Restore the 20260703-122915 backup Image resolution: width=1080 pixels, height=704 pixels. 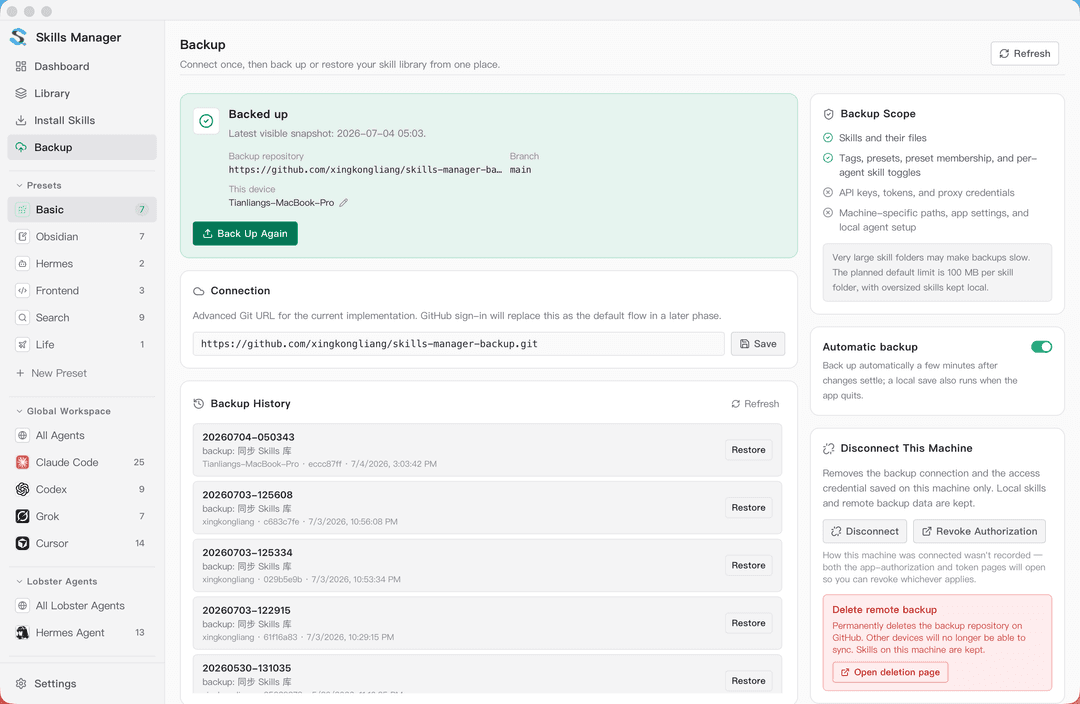(748, 623)
